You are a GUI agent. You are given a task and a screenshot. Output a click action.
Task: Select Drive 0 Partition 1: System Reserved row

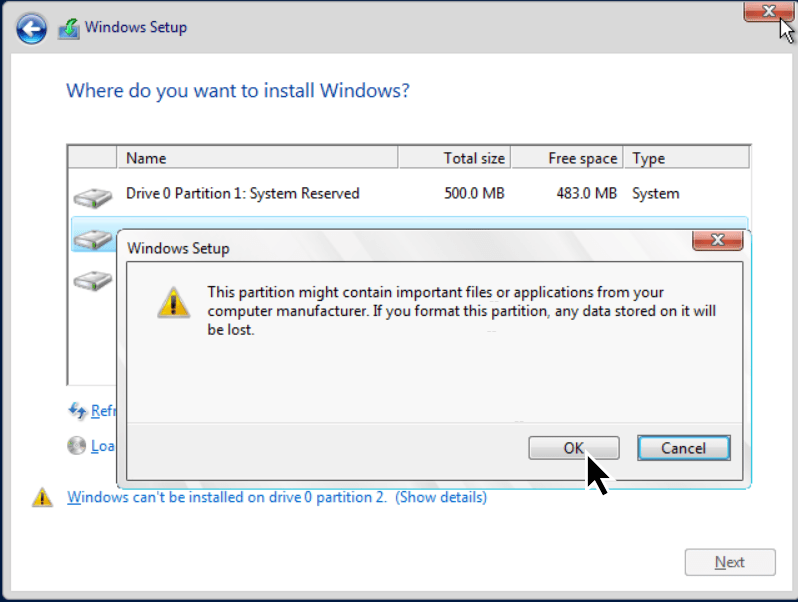coord(409,193)
